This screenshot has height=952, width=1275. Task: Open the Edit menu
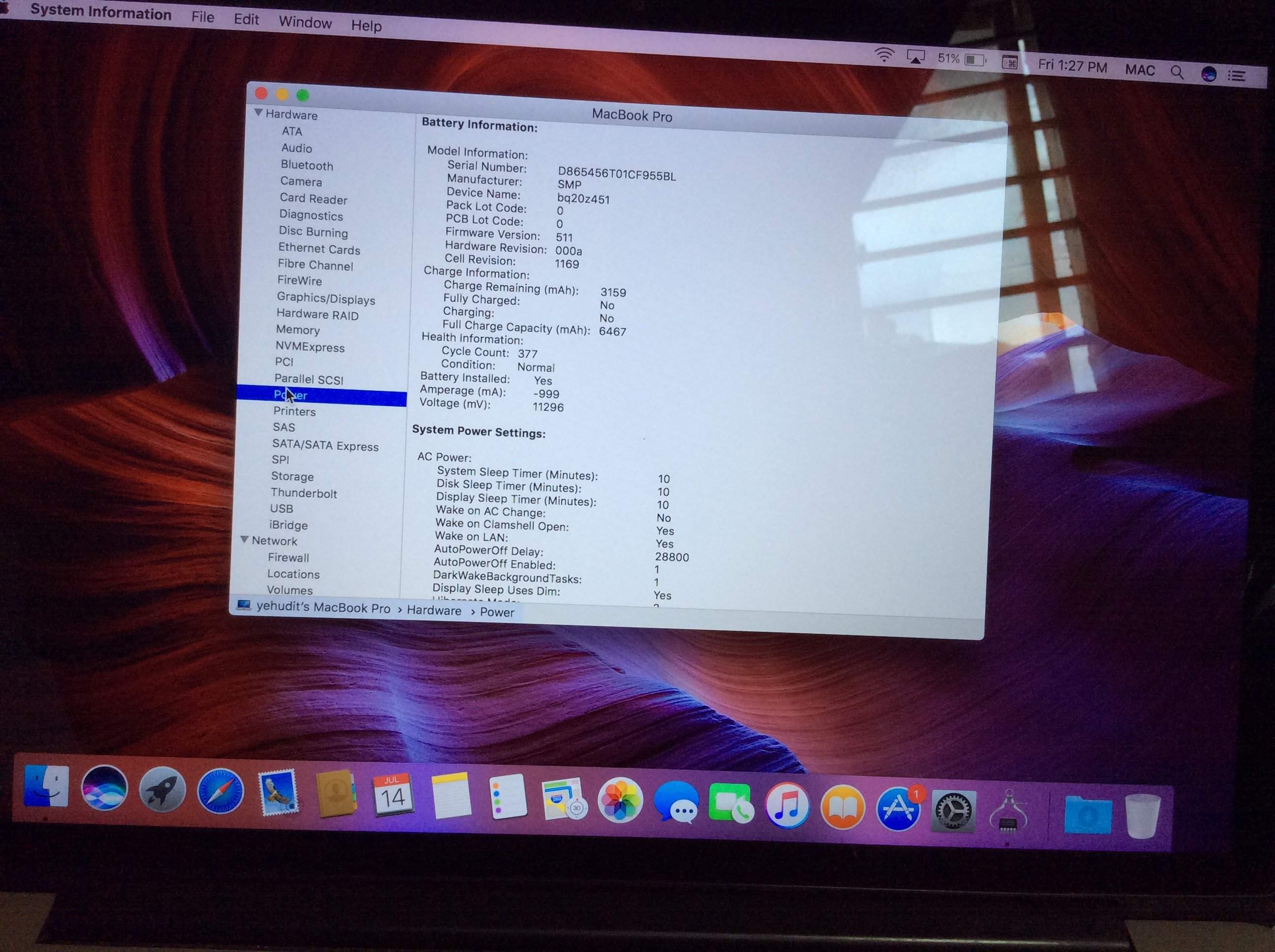coord(246,19)
